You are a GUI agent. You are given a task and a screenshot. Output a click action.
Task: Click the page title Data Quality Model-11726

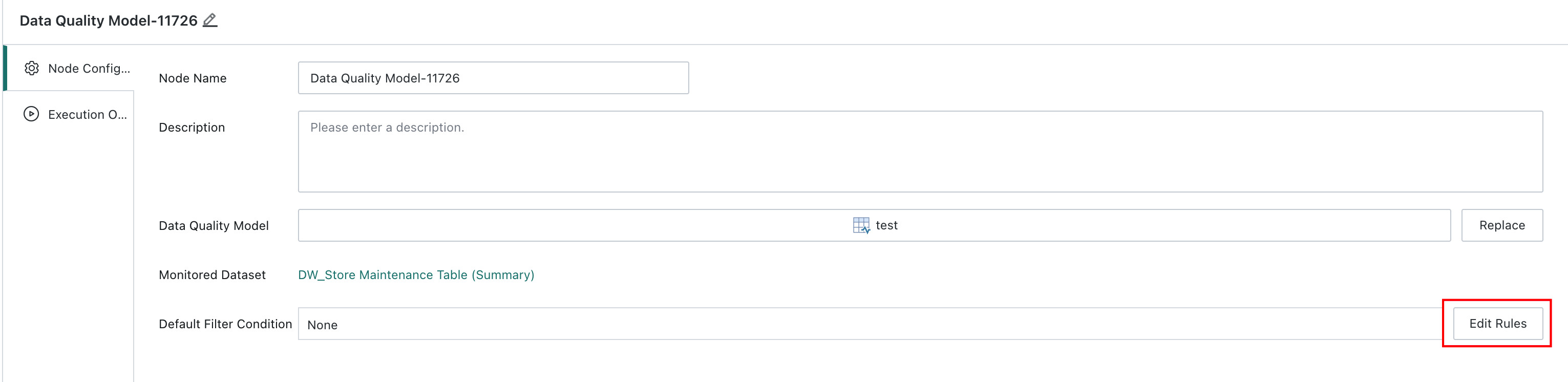pos(109,20)
